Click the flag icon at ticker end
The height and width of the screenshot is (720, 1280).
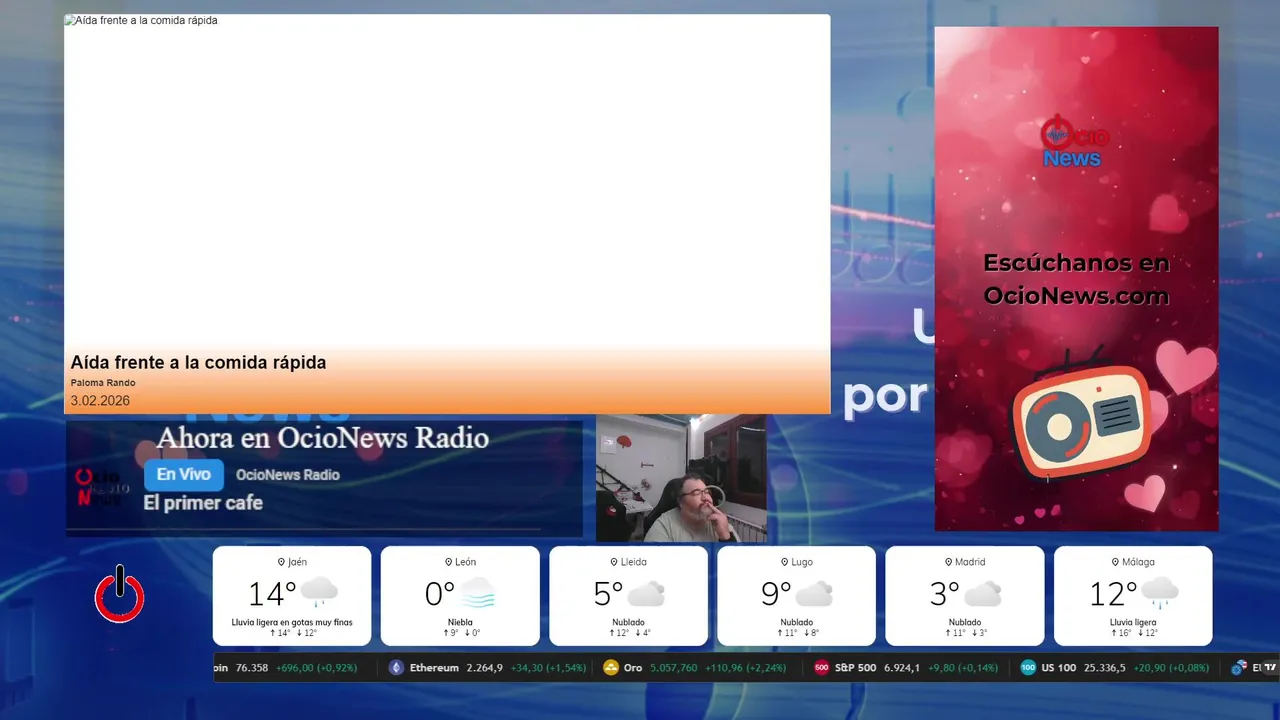pos(1239,667)
